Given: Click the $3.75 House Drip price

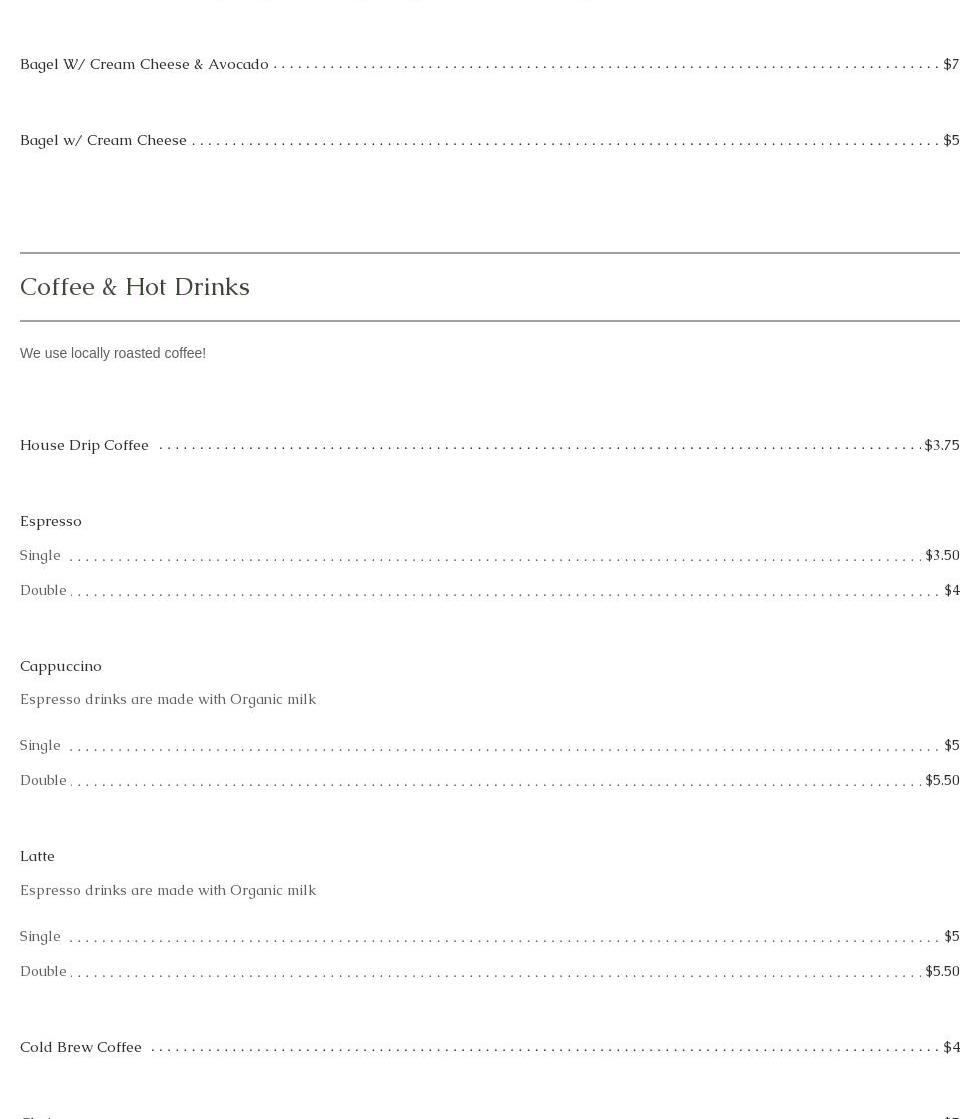Looking at the screenshot, I should (x=941, y=445).
